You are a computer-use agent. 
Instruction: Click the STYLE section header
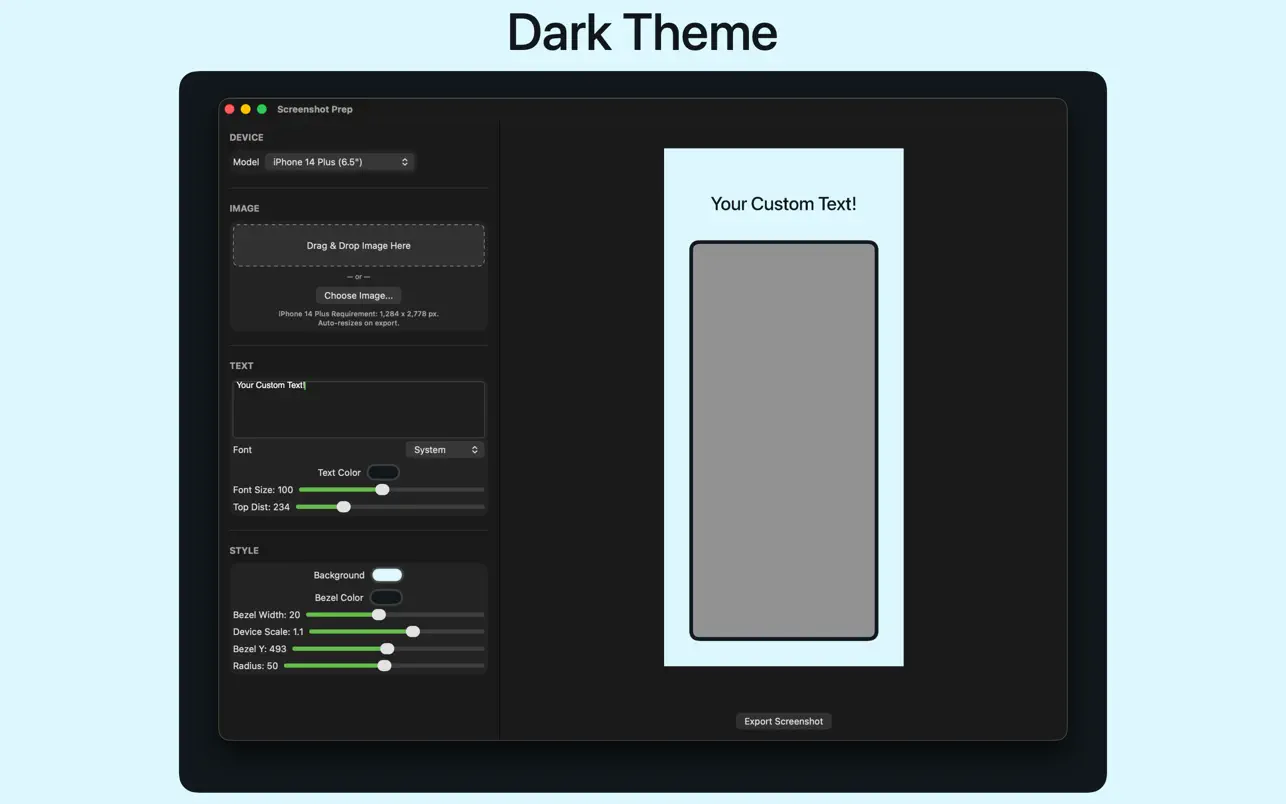click(x=244, y=551)
